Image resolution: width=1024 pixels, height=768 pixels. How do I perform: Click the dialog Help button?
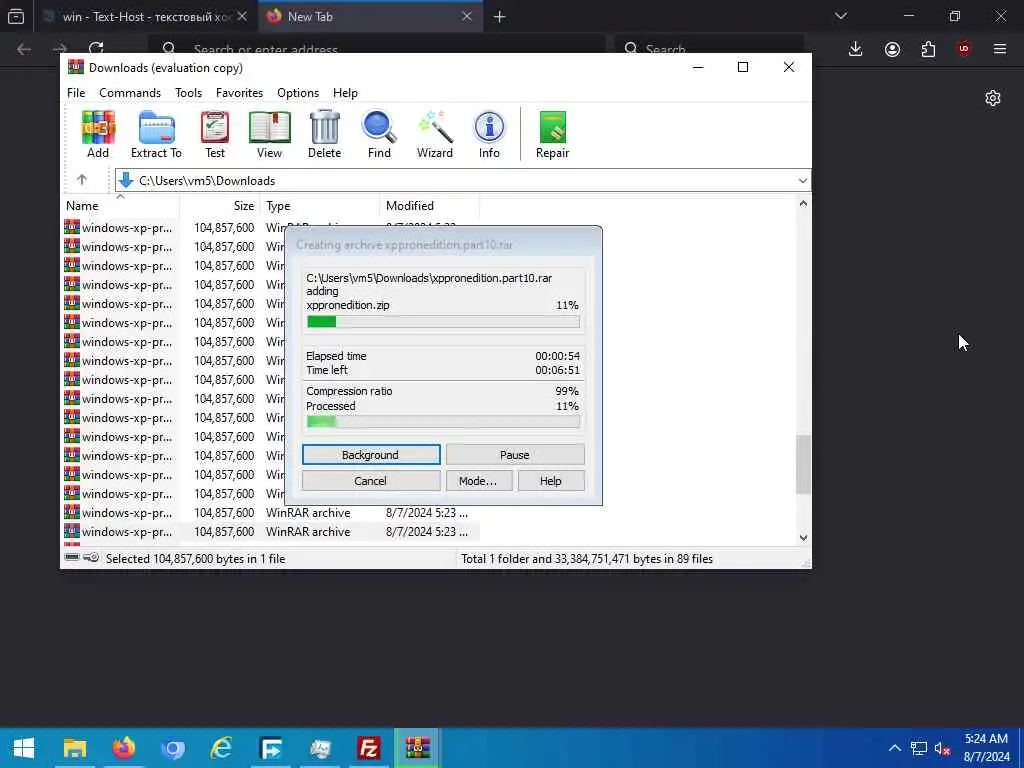coord(551,481)
